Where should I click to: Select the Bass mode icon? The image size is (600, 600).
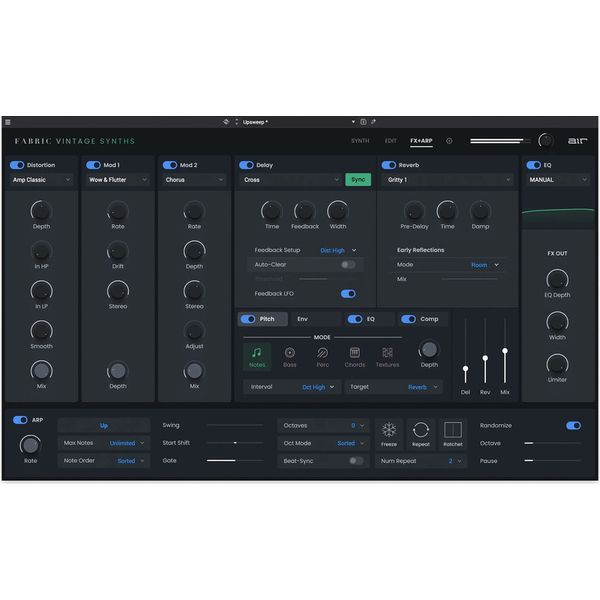pyautogui.click(x=290, y=357)
